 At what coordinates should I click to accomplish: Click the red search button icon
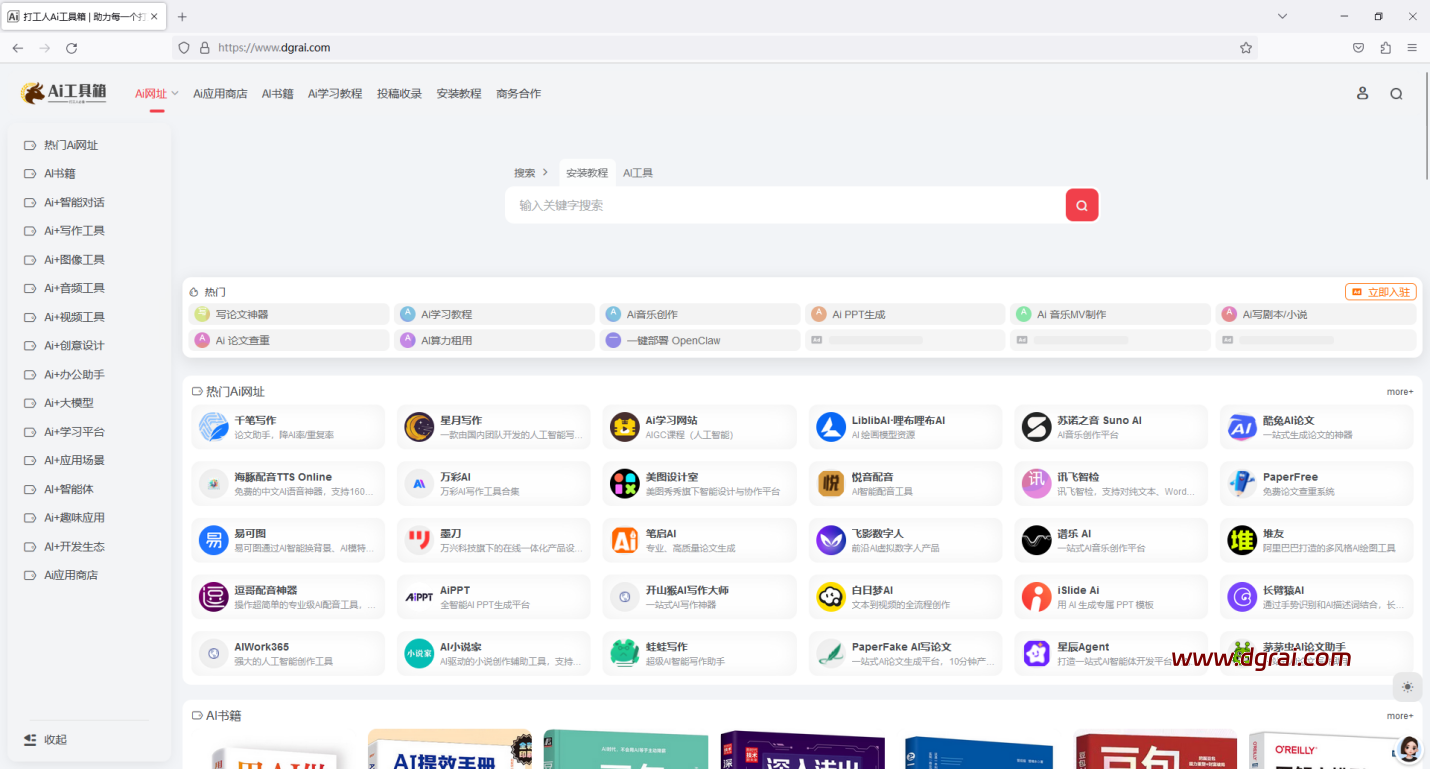coord(1082,205)
